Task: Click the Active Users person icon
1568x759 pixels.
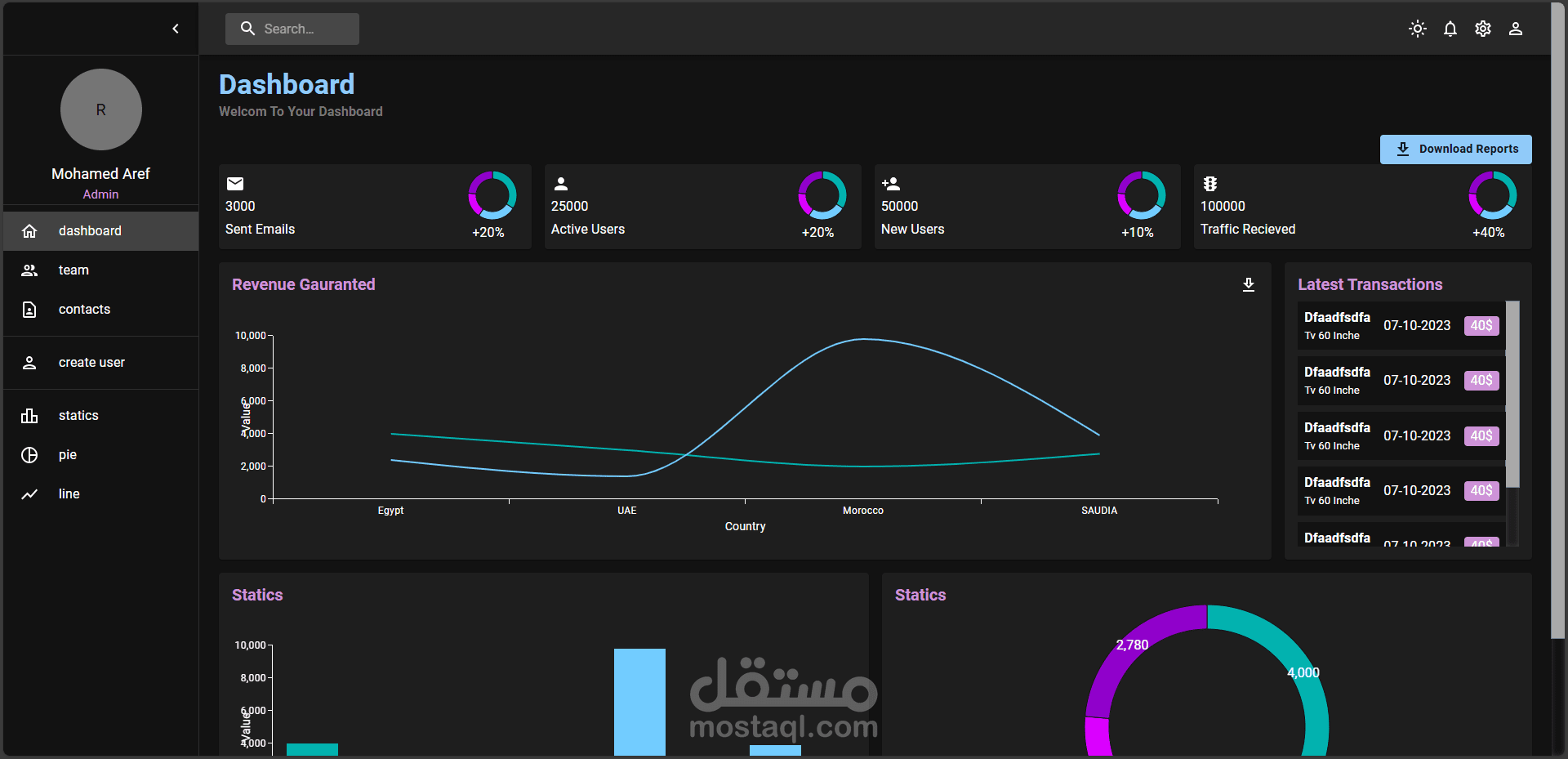Action: 561,184
